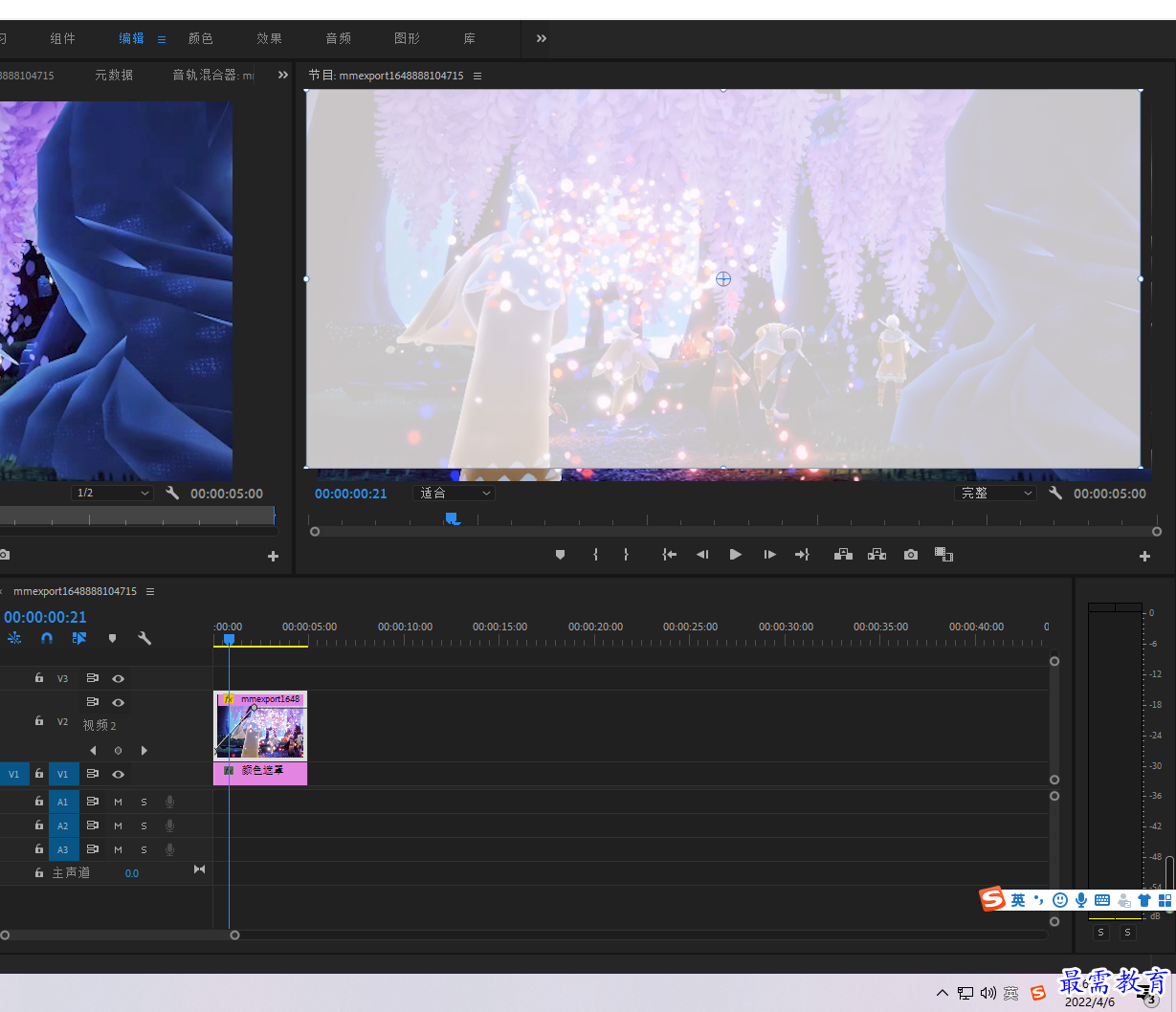The height and width of the screenshot is (1012, 1176).
Task: Go to previous keyframe on V2
Action: point(93,751)
